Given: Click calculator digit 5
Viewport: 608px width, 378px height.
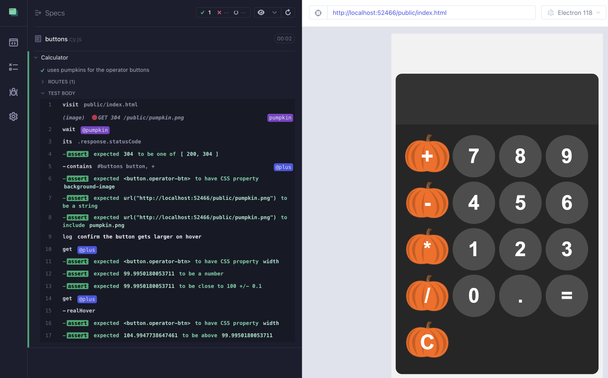Looking at the screenshot, I should tap(520, 202).
